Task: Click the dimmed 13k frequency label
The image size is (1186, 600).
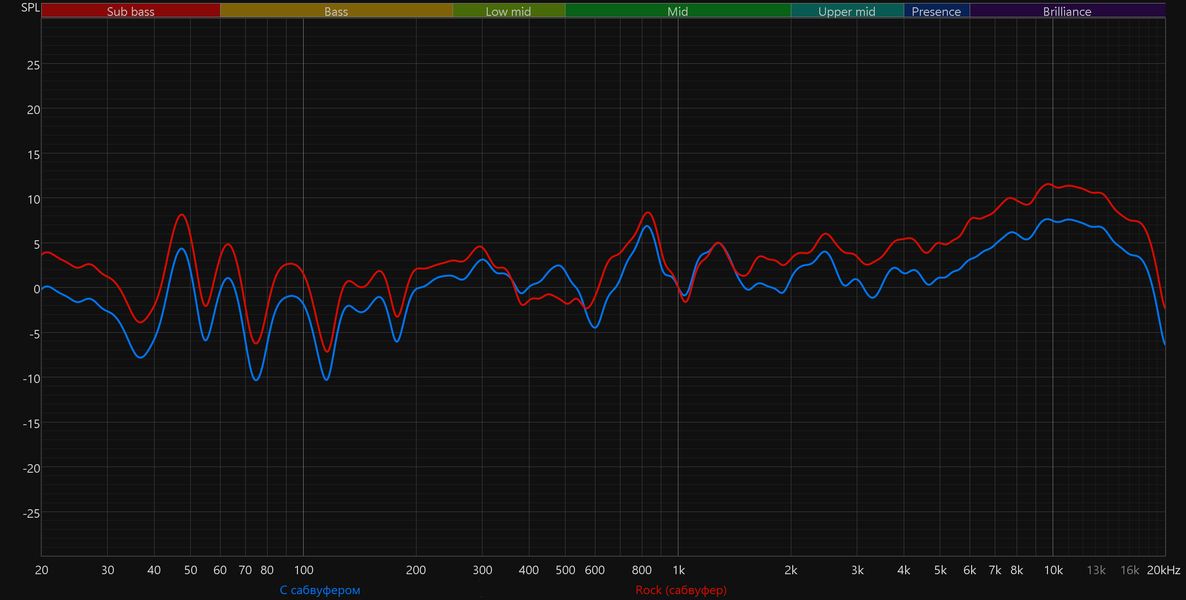Action: click(1096, 570)
